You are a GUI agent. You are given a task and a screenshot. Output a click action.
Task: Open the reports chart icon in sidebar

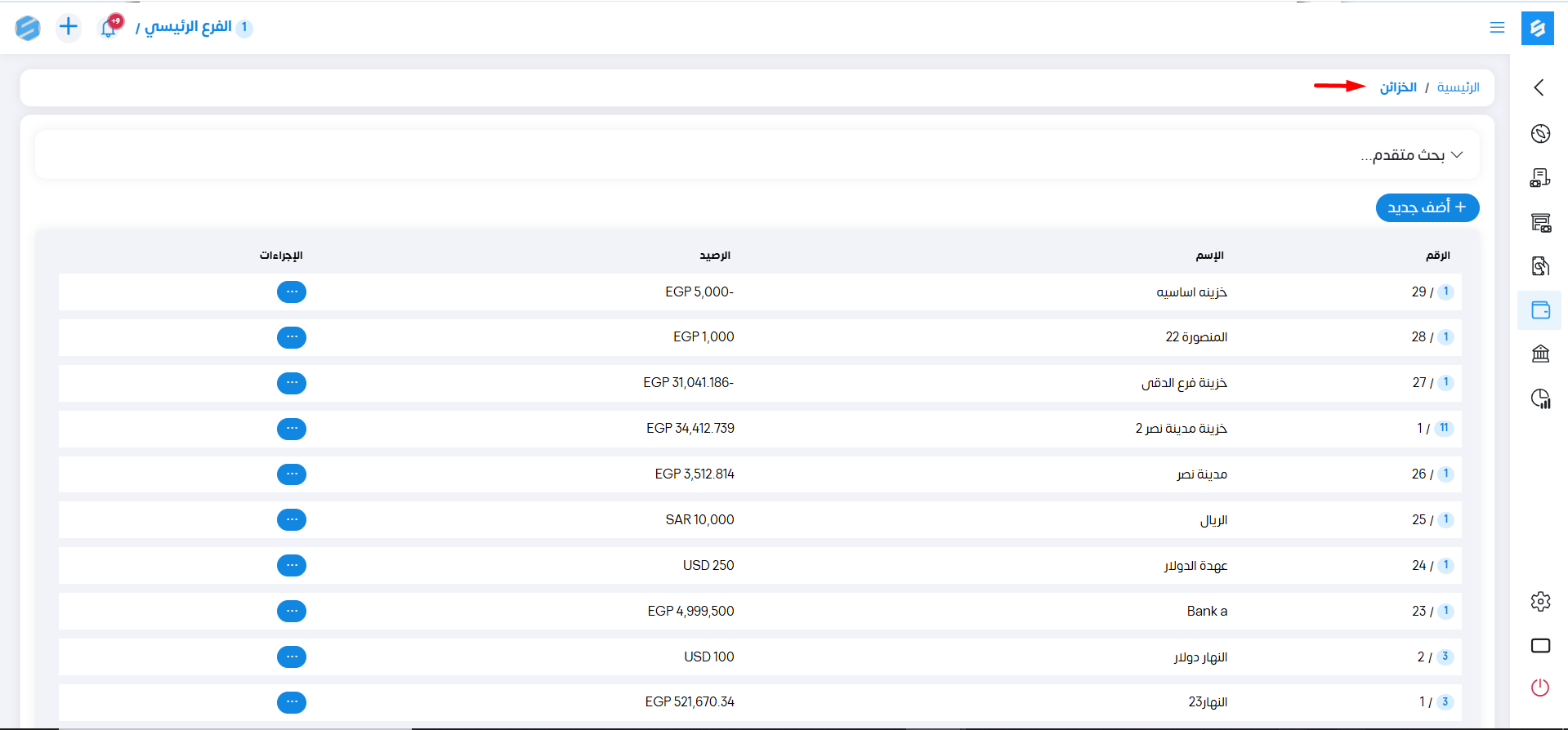(x=1540, y=398)
